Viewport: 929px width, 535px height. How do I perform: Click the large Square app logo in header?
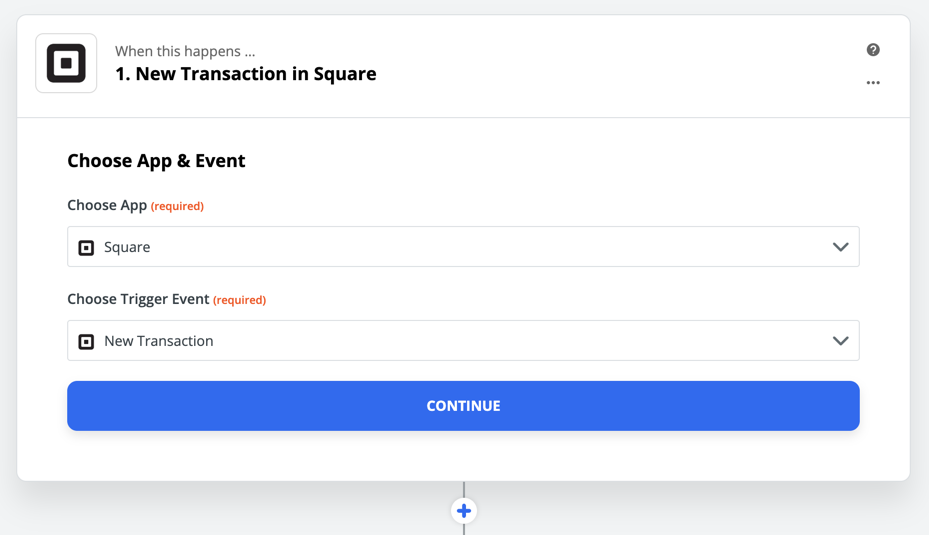point(66,63)
